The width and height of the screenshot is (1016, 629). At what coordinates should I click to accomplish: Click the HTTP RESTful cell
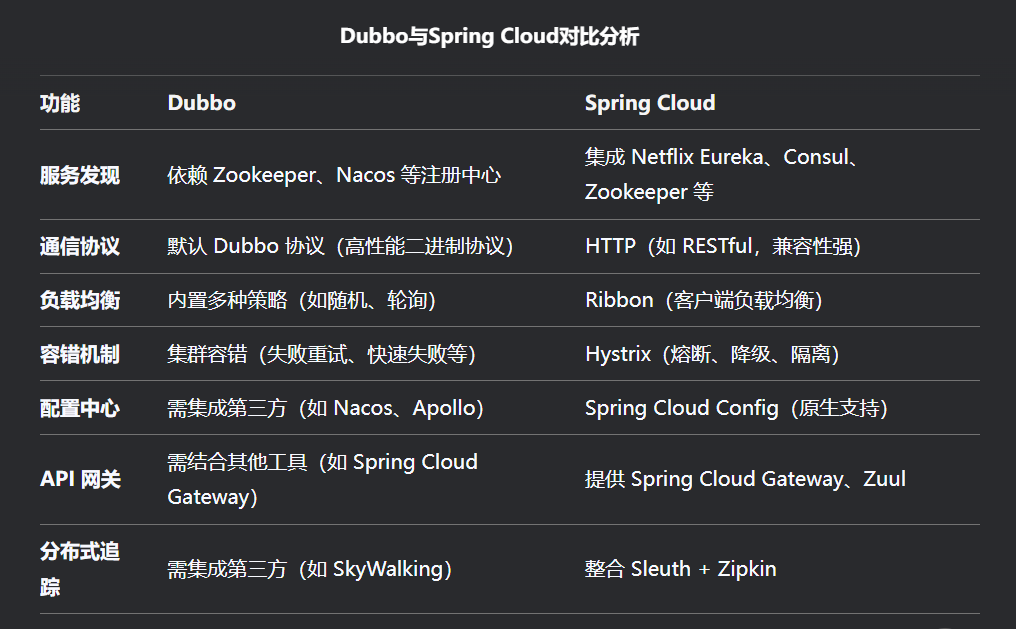723,246
